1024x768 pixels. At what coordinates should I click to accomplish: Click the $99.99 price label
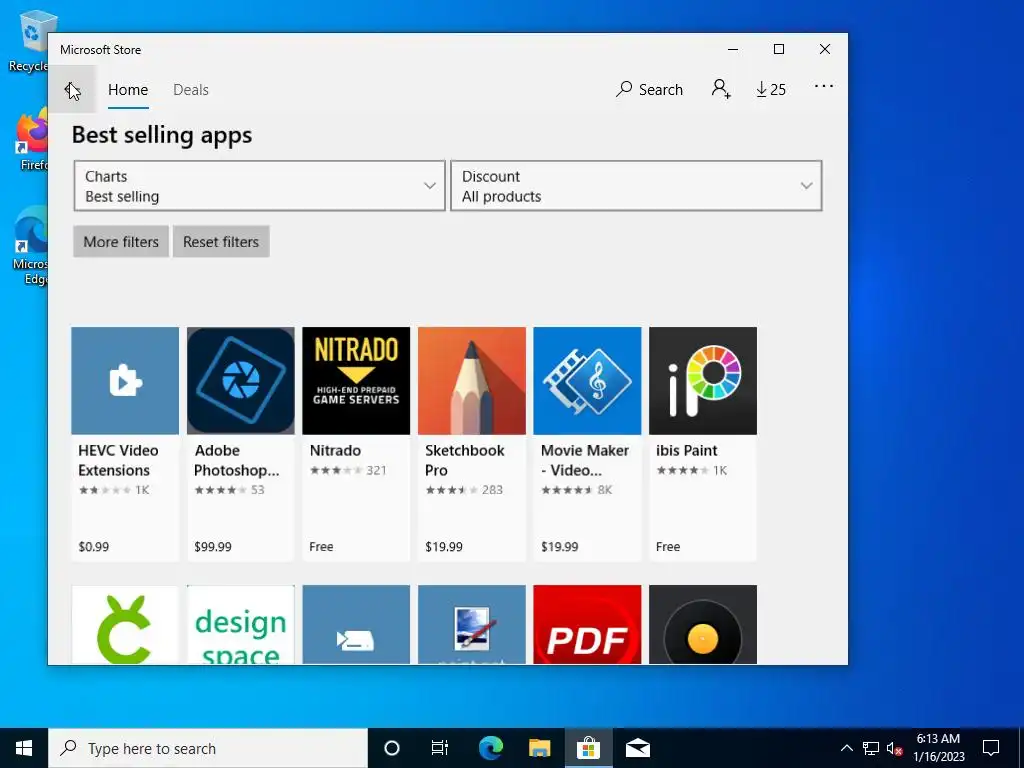point(213,547)
